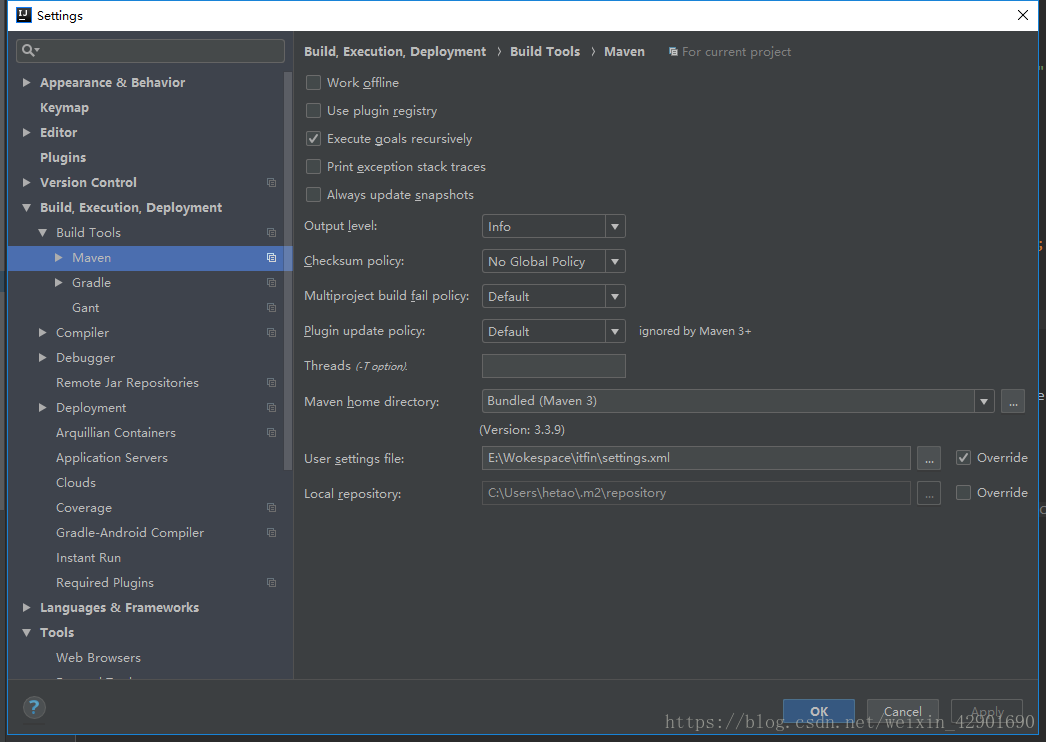Click the OK button
This screenshot has height=742, width=1046.
819,711
